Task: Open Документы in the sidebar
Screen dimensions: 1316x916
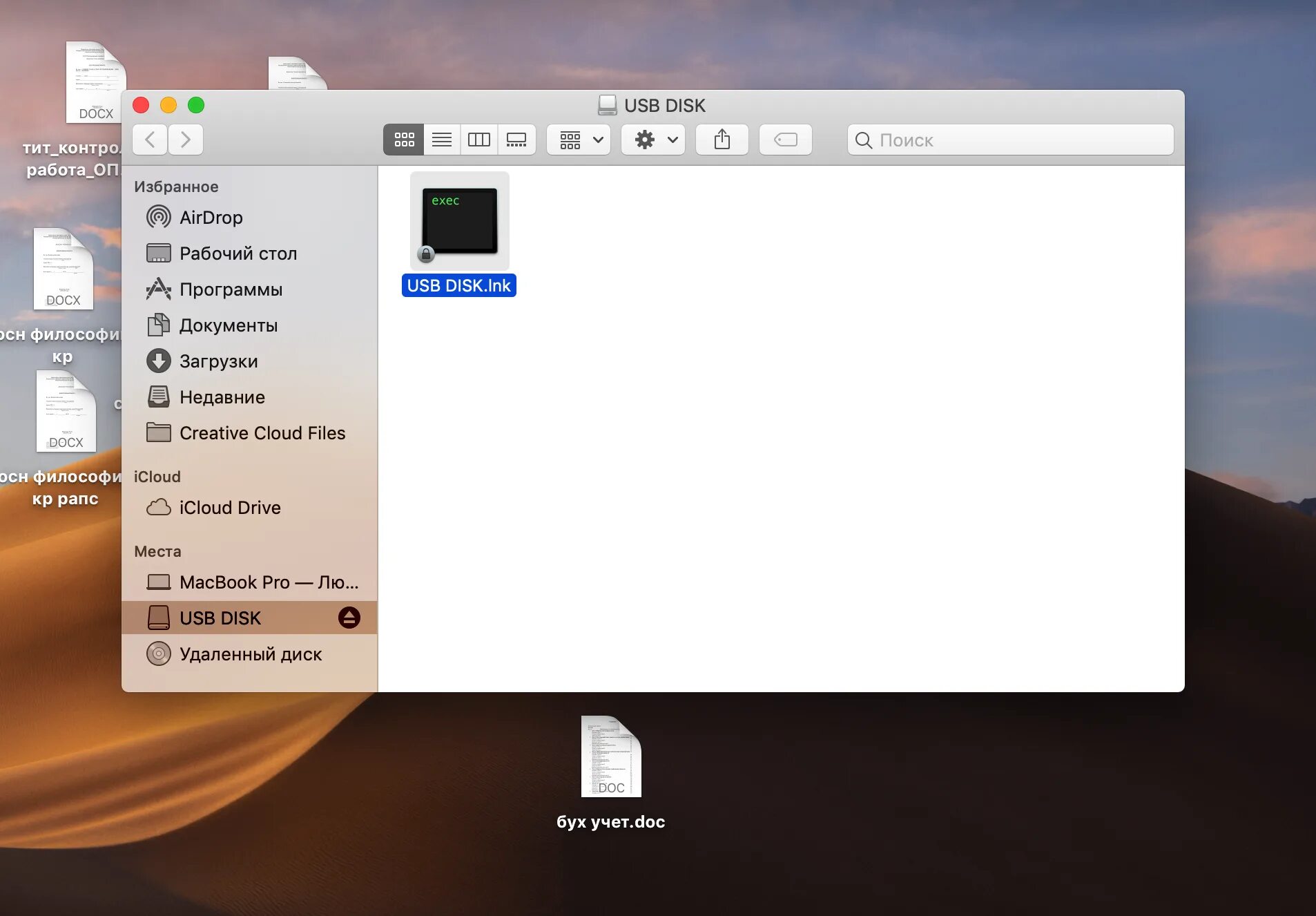Action: (249, 325)
